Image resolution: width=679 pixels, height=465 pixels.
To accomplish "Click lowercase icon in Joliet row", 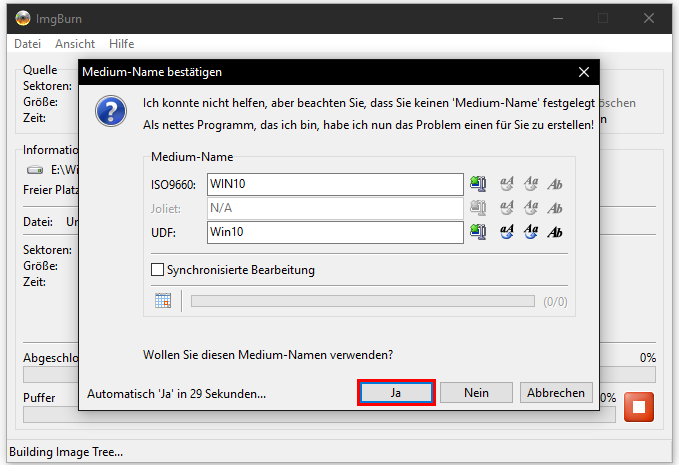I will [531, 208].
